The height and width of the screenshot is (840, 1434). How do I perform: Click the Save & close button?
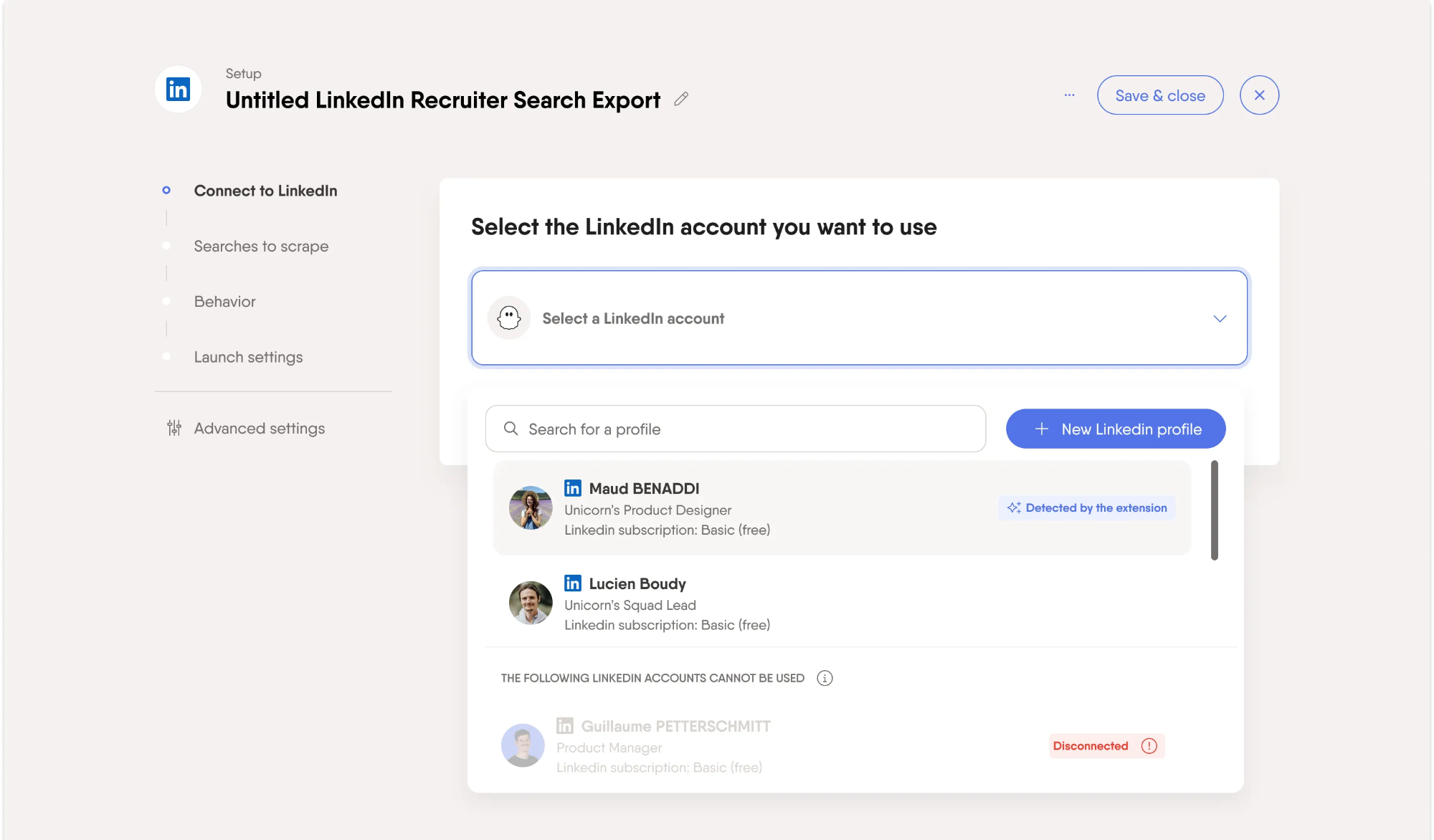pyautogui.click(x=1160, y=95)
